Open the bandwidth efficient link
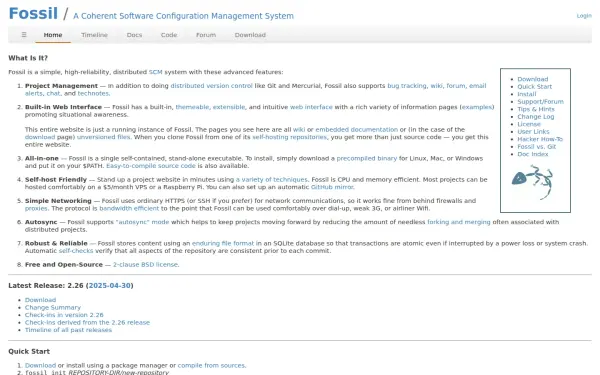Screen dimensions: 600x375 (x=129, y=209)
